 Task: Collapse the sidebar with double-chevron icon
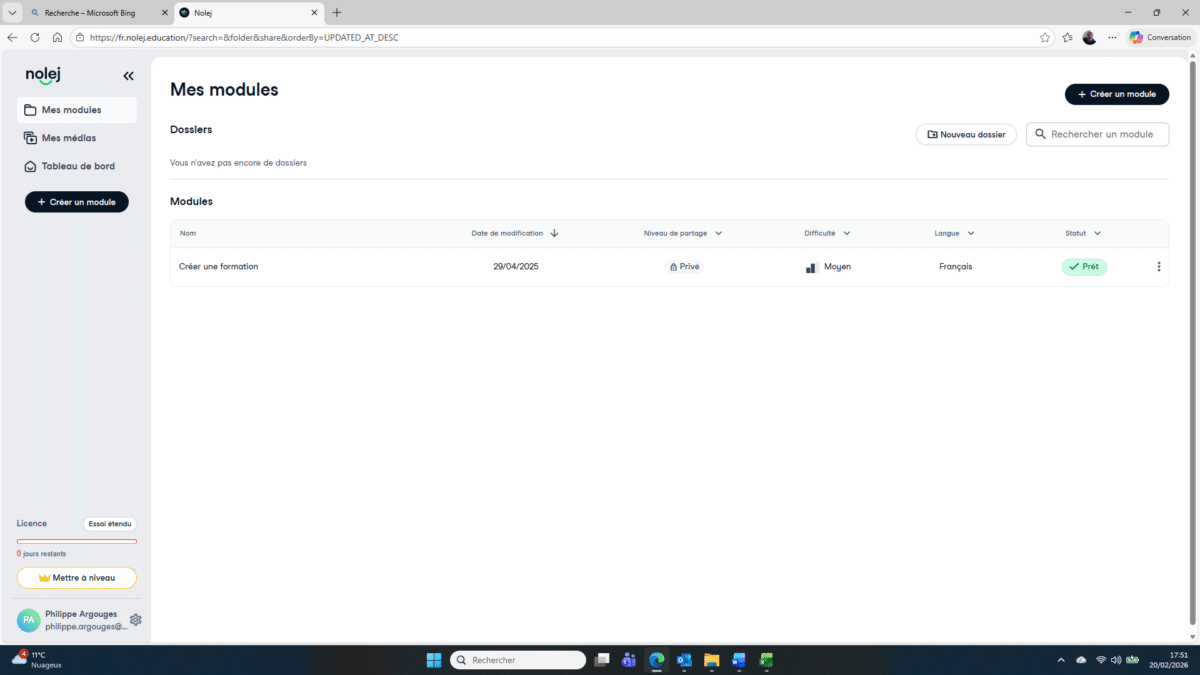pyautogui.click(x=128, y=76)
